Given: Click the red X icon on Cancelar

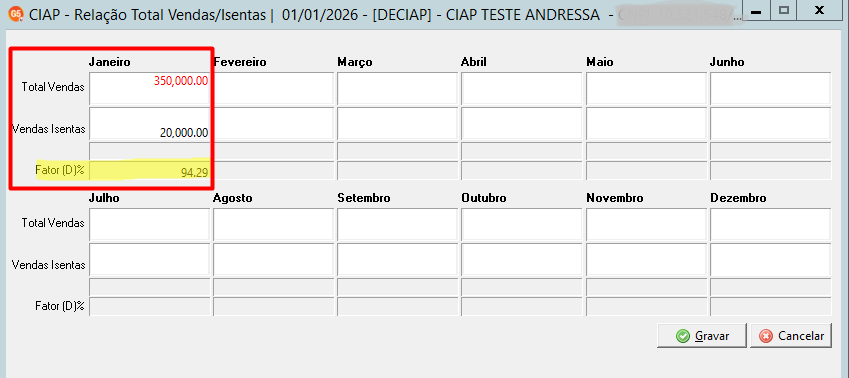Looking at the screenshot, I should point(766,336).
